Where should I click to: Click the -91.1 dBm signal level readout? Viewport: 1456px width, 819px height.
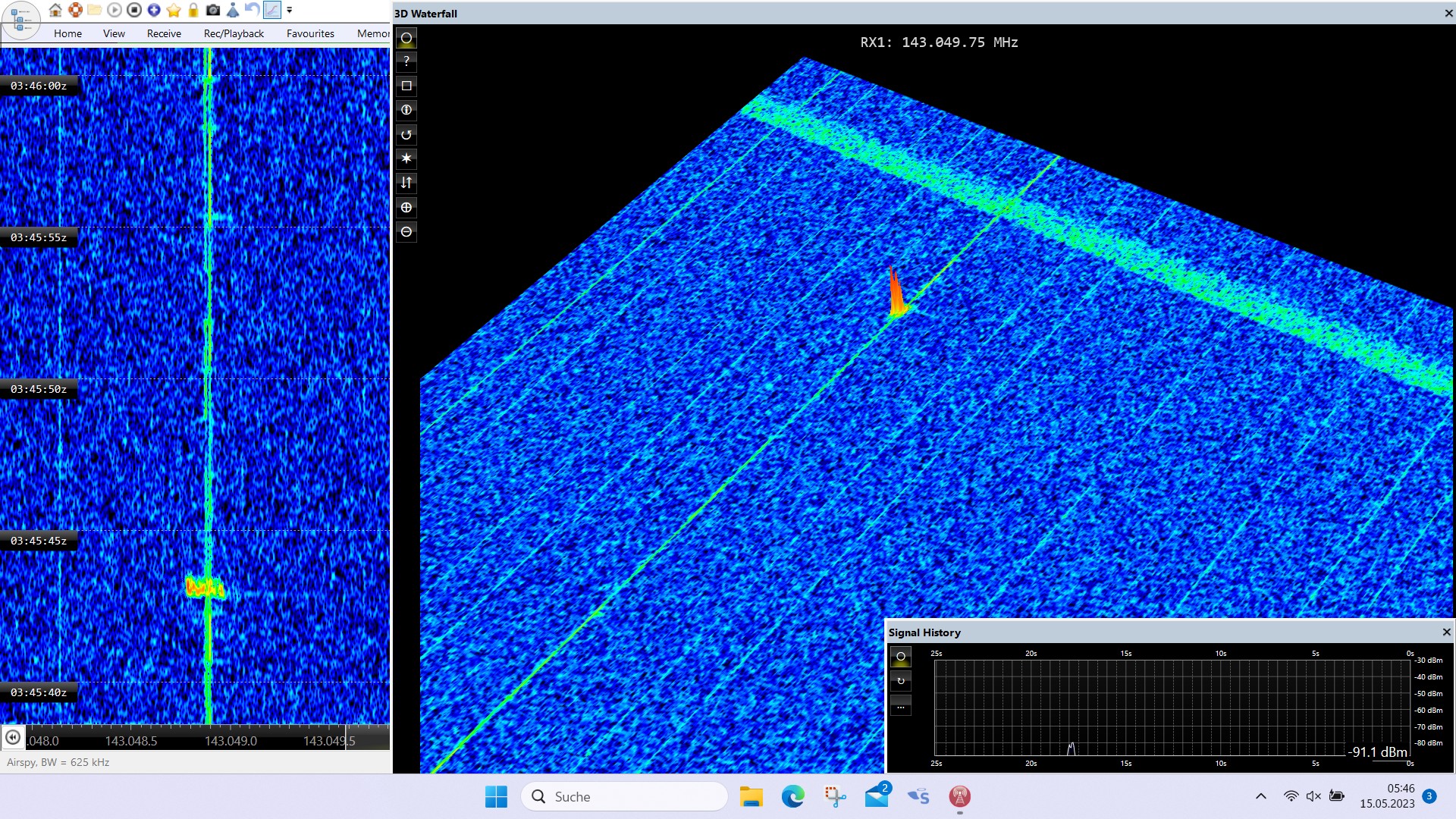tap(1377, 752)
